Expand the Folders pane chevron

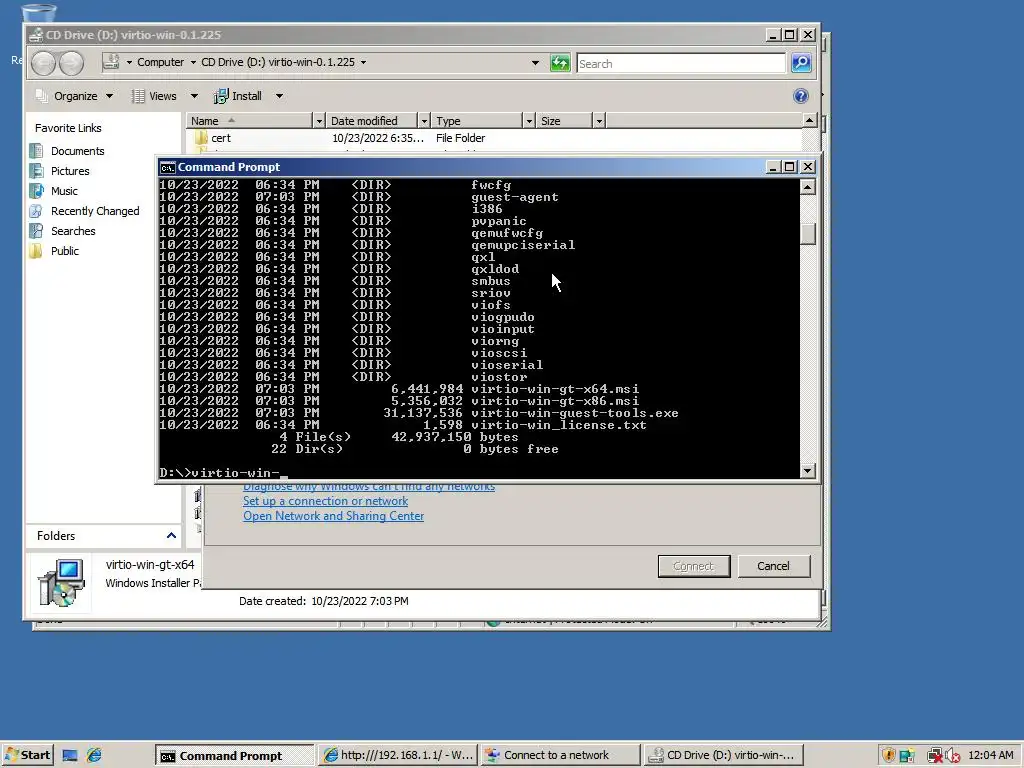[x=171, y=536]
